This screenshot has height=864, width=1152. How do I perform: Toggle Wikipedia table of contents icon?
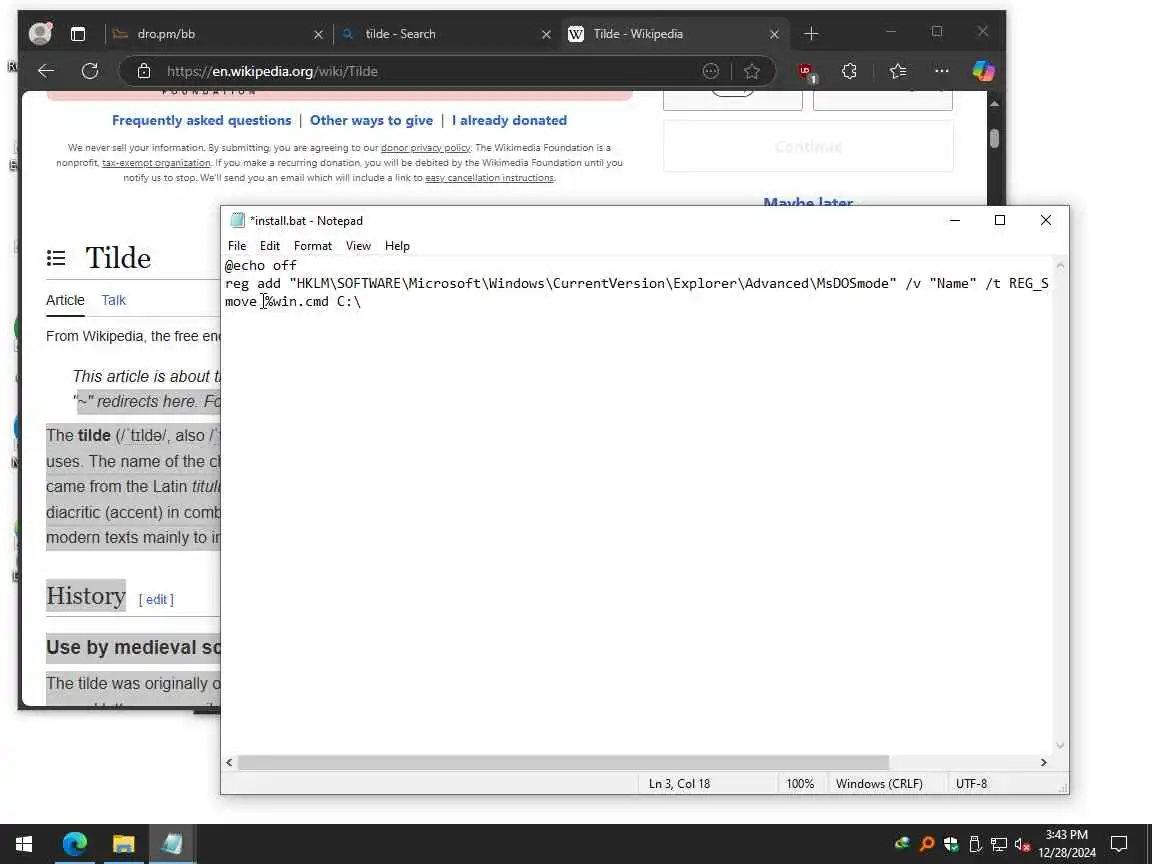pyautogui.click(x=56, y=258)
